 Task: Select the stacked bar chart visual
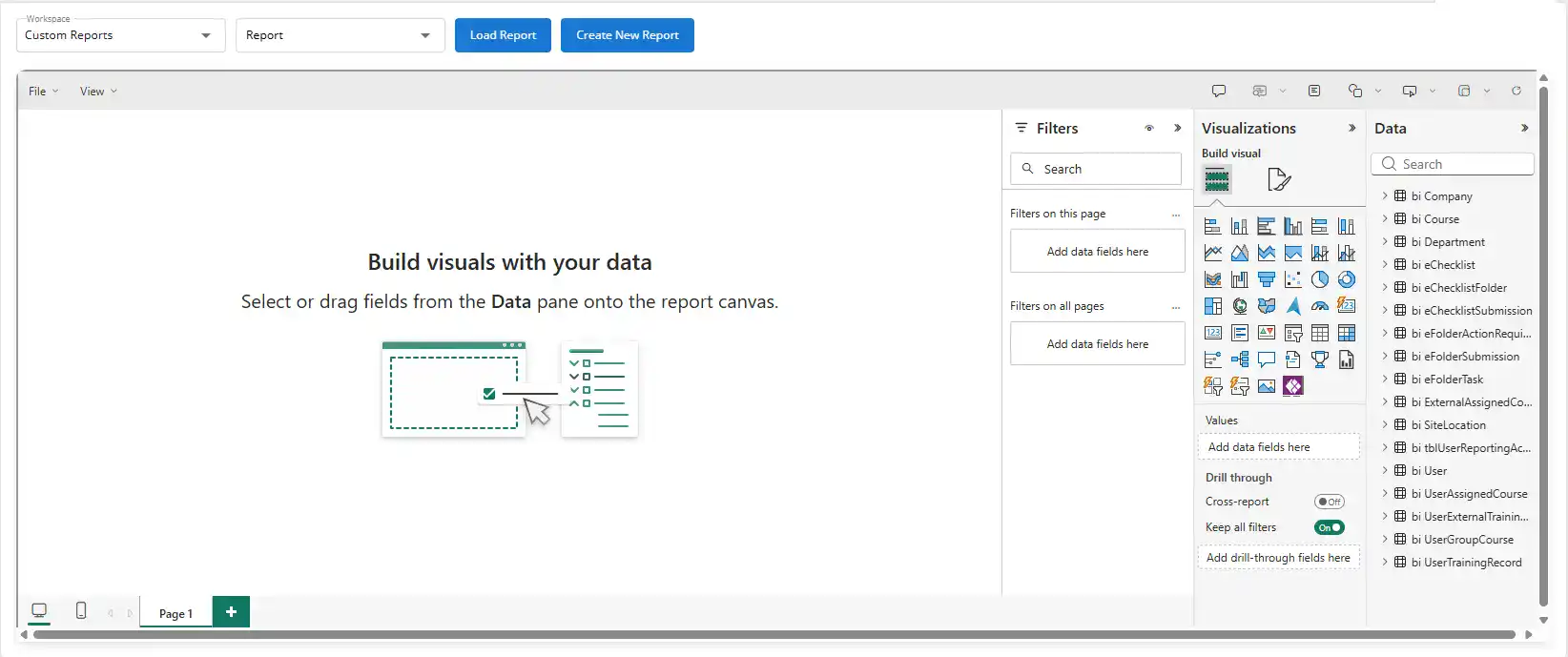pos(1212,226)
